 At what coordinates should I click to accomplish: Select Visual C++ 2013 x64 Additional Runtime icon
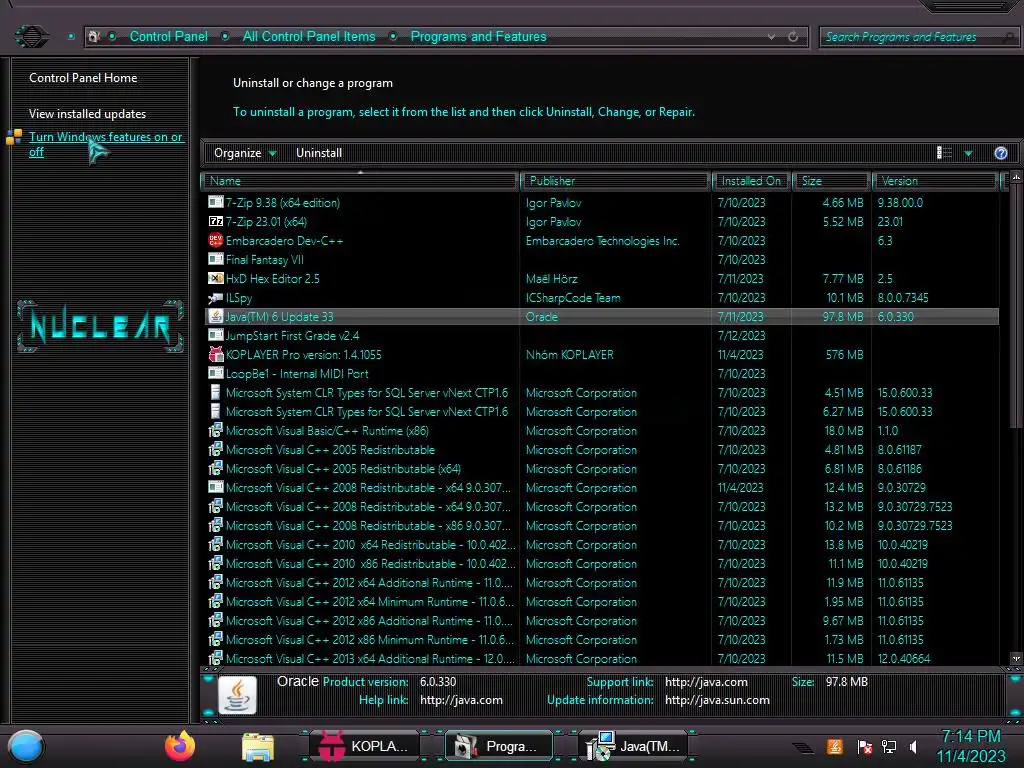point(216,658)
